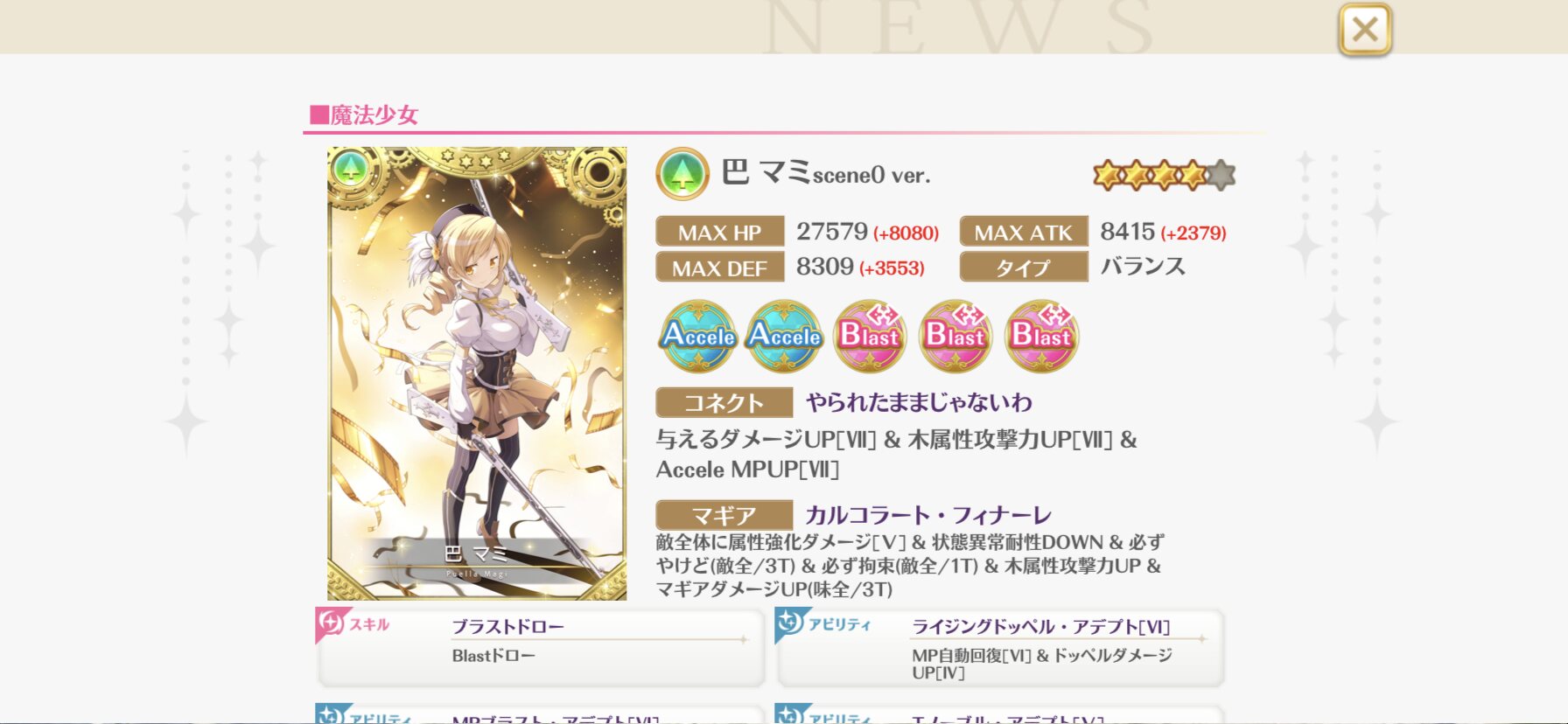This screenshot has width=1568, height=724.
Task: Tap the first Accele disc icon
Action: point(698,336)
